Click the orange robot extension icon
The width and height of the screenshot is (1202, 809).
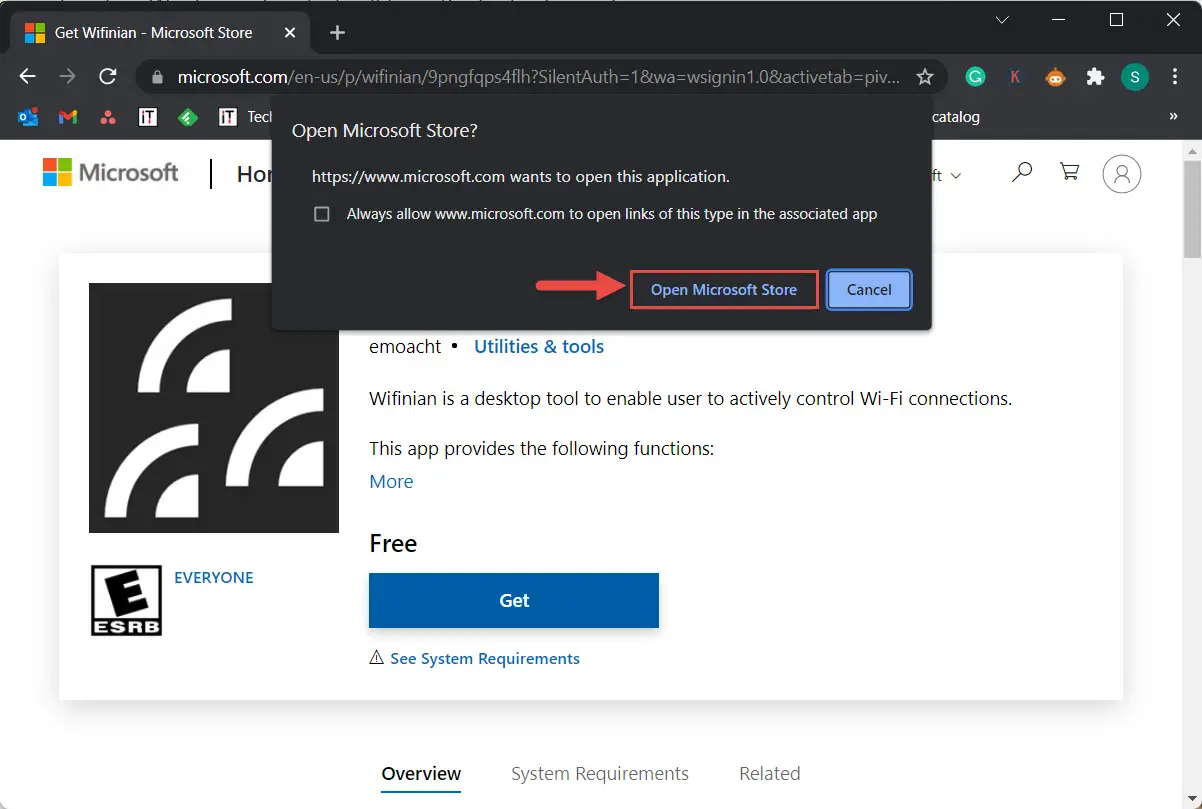(x=1056, y=77)
